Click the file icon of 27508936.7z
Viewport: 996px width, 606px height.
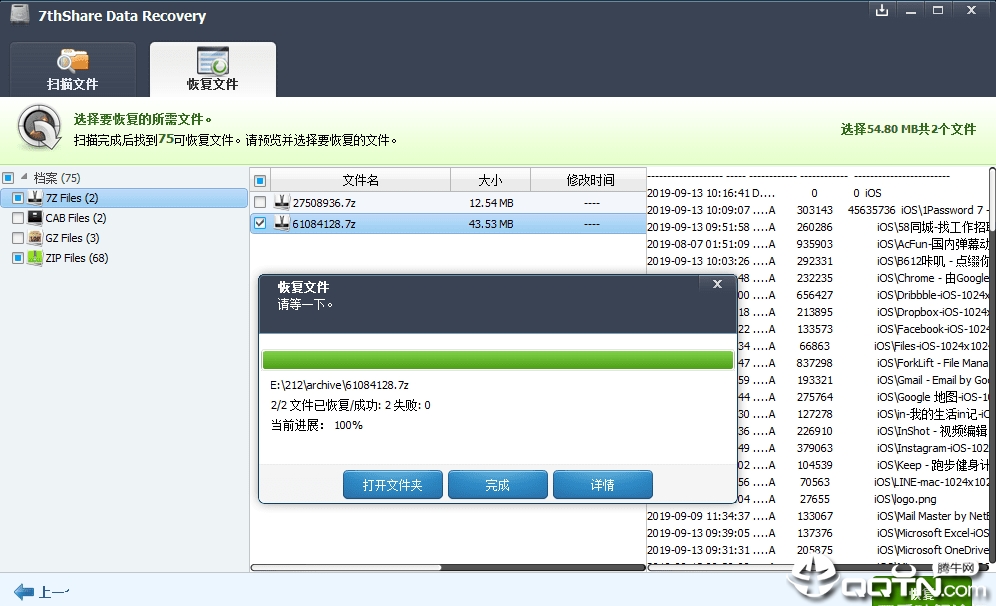pyautogui.click(x=281, y=203)
